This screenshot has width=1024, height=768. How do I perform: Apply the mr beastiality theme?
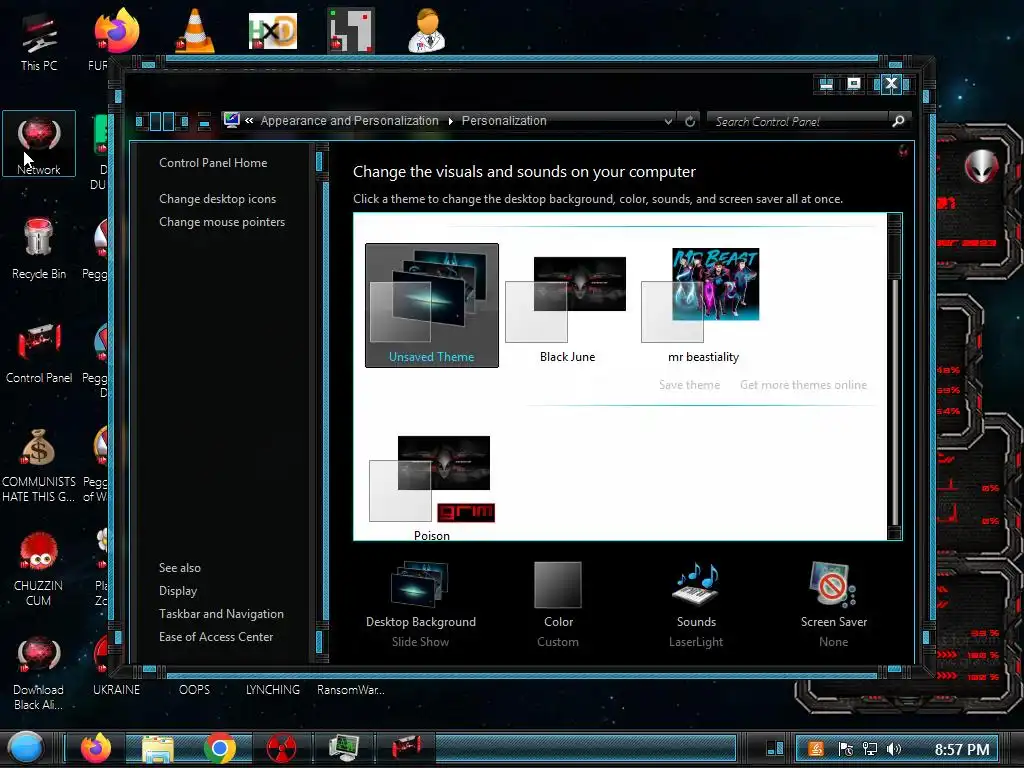[703, 305]
